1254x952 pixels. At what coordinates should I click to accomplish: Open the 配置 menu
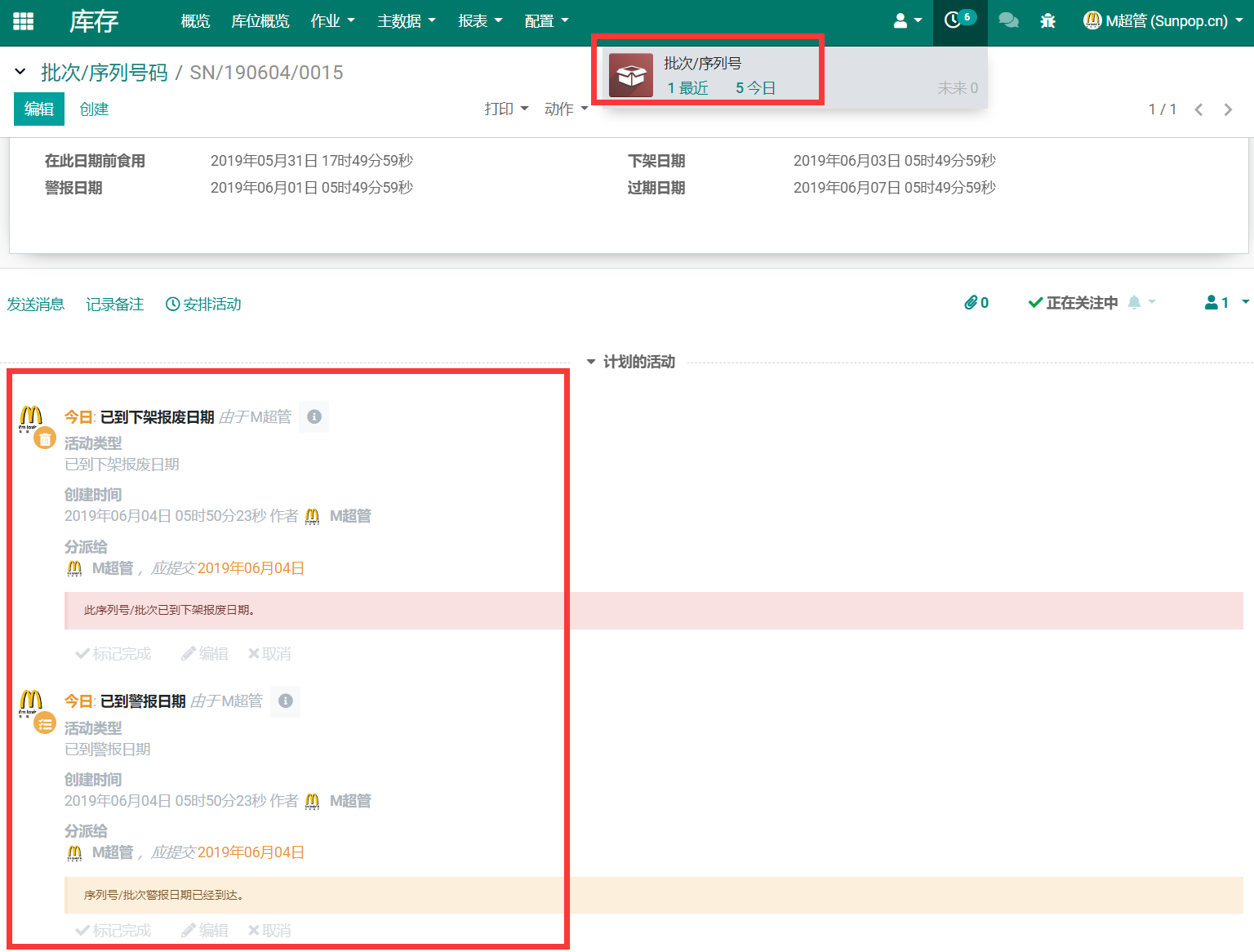click(546, 21)
